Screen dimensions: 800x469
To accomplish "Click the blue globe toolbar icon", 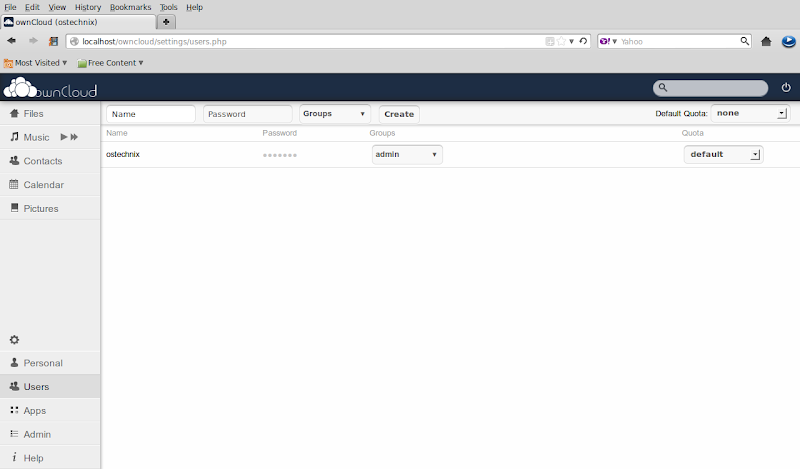I will (x=788, y=41).
